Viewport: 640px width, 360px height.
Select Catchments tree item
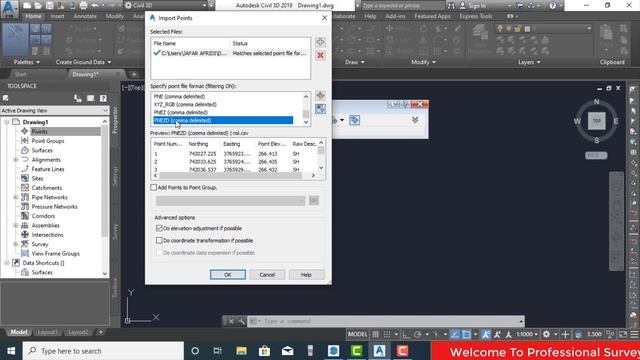point(47,188)
